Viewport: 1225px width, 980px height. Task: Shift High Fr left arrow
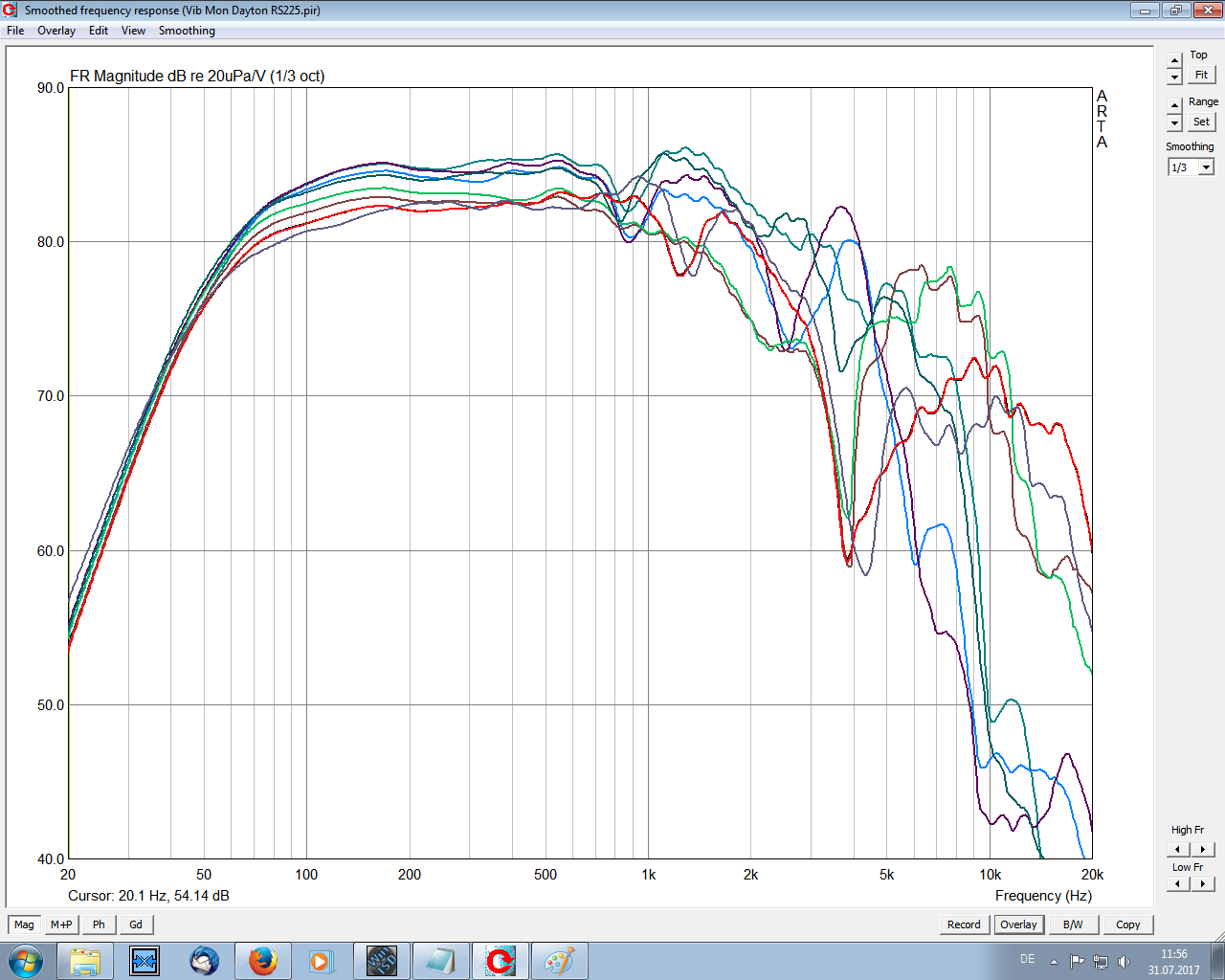[x=1178, y=849]
